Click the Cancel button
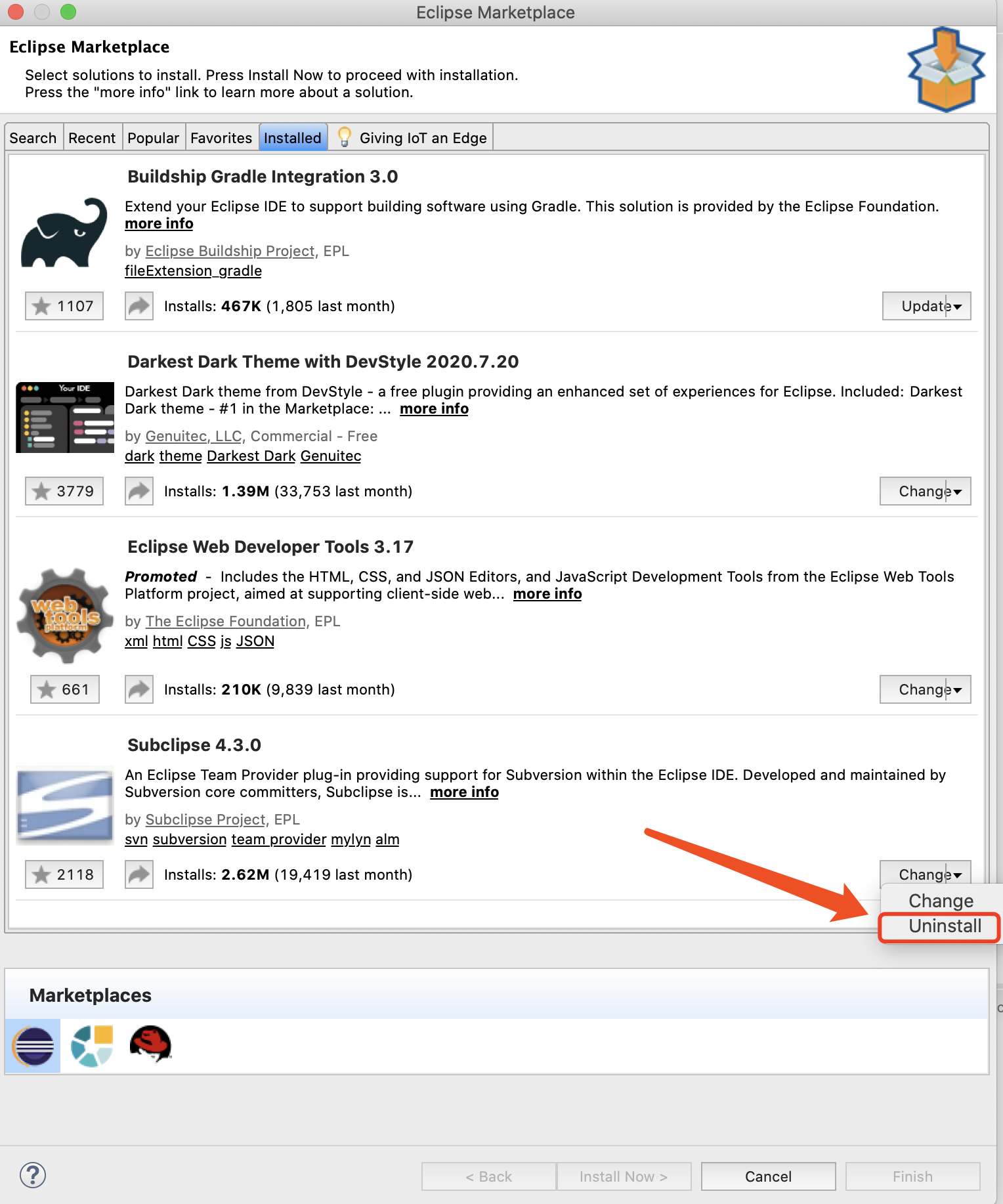 (x=768, y=1176)
